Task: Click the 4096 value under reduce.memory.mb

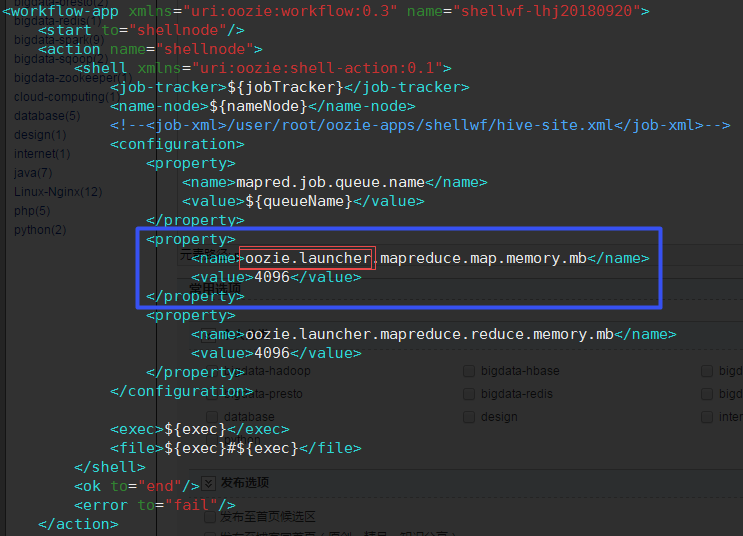Action: click(x=272, y=353)
